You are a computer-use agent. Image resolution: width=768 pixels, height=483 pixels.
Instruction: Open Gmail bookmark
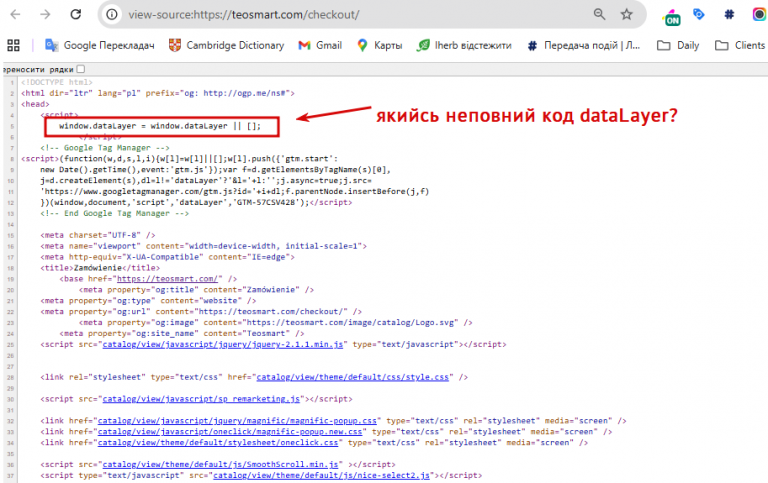[x=320, y=46]
